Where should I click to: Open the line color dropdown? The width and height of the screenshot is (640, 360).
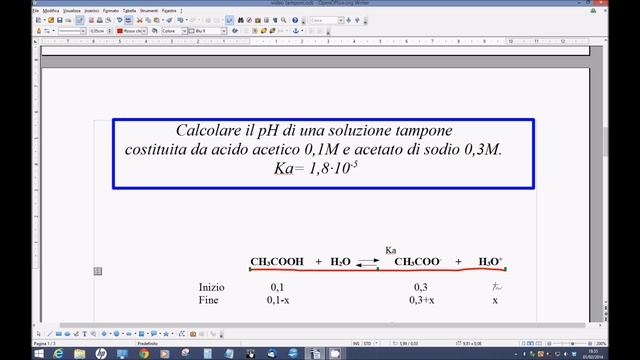(x=144, y=31)
